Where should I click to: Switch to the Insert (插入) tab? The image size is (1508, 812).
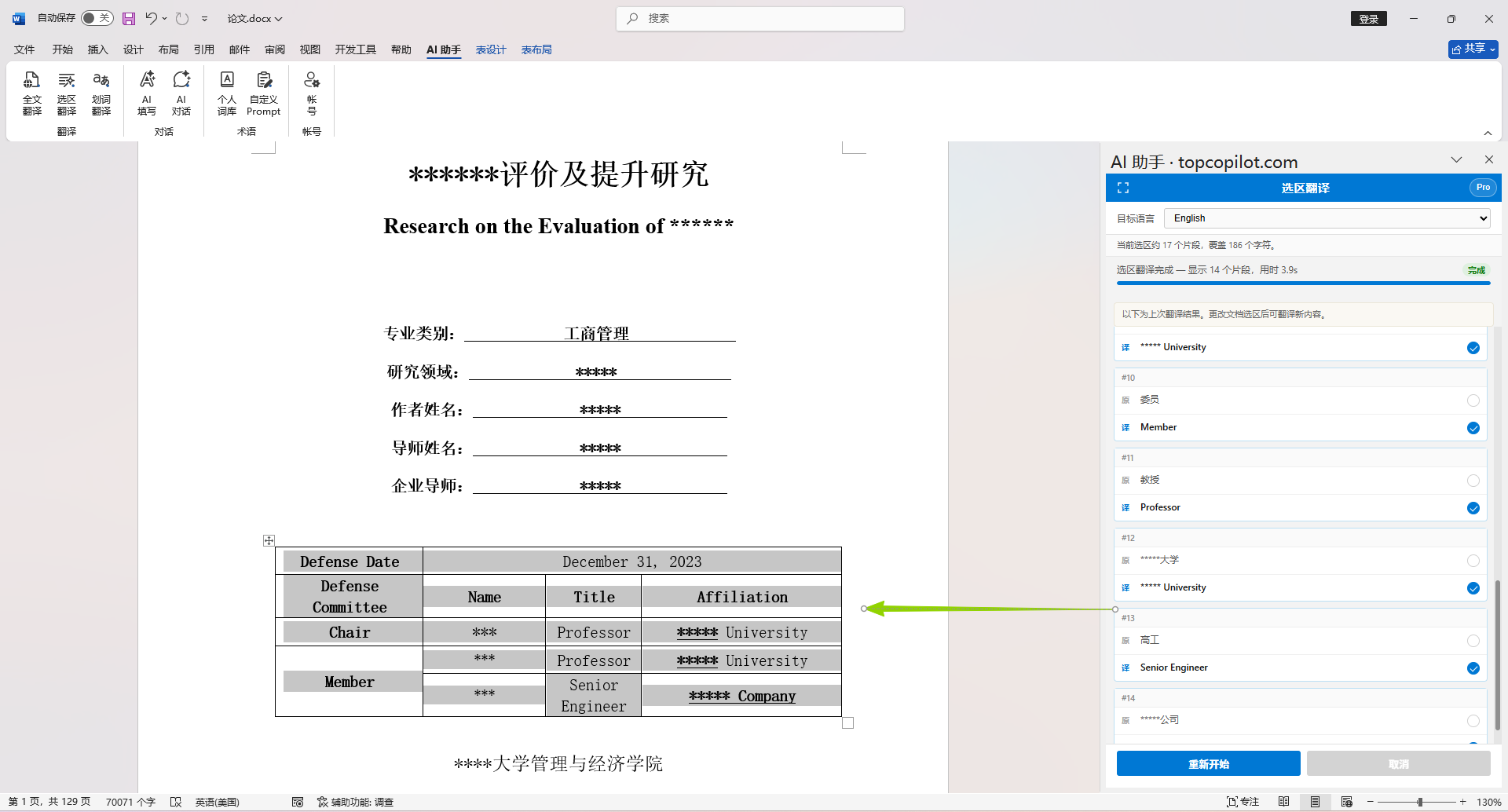(98, 49)
